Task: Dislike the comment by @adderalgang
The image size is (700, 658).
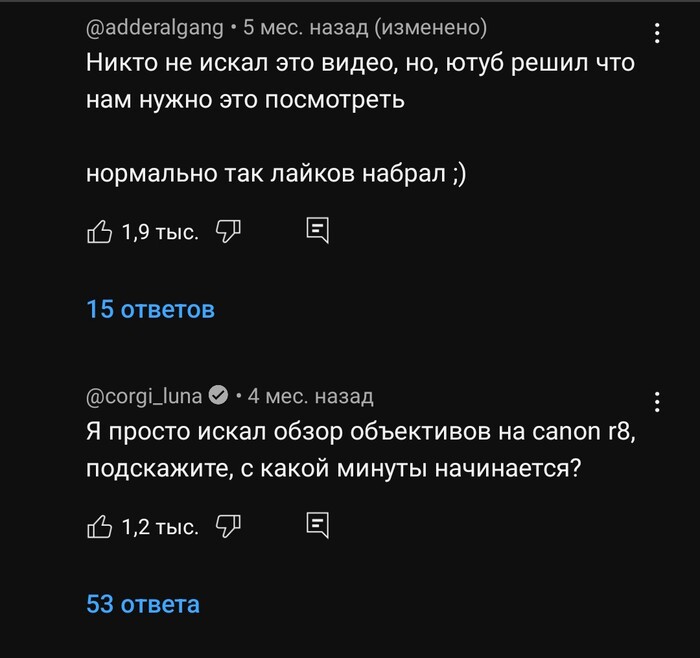Action: click(x=230, y=232)
